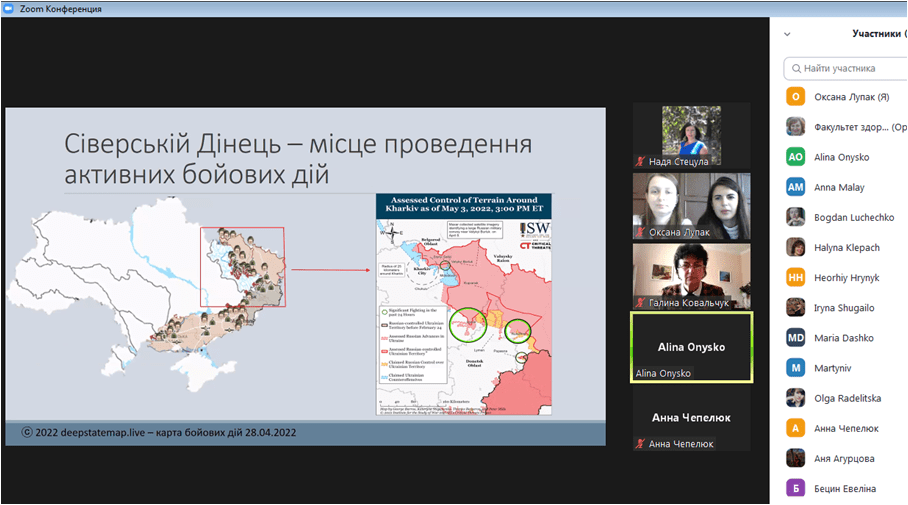Select participant name Оксана Лупак (Я)
The width and height of the screenshot is (908, 505).
(x=851, y=97)
